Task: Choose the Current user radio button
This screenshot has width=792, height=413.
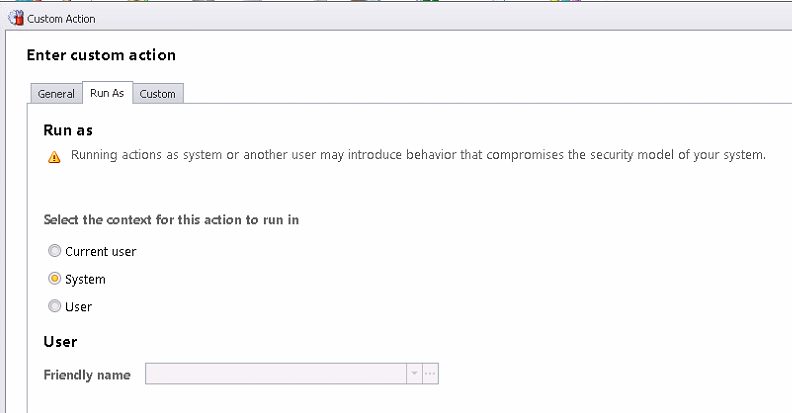Action: pos(54,250)
